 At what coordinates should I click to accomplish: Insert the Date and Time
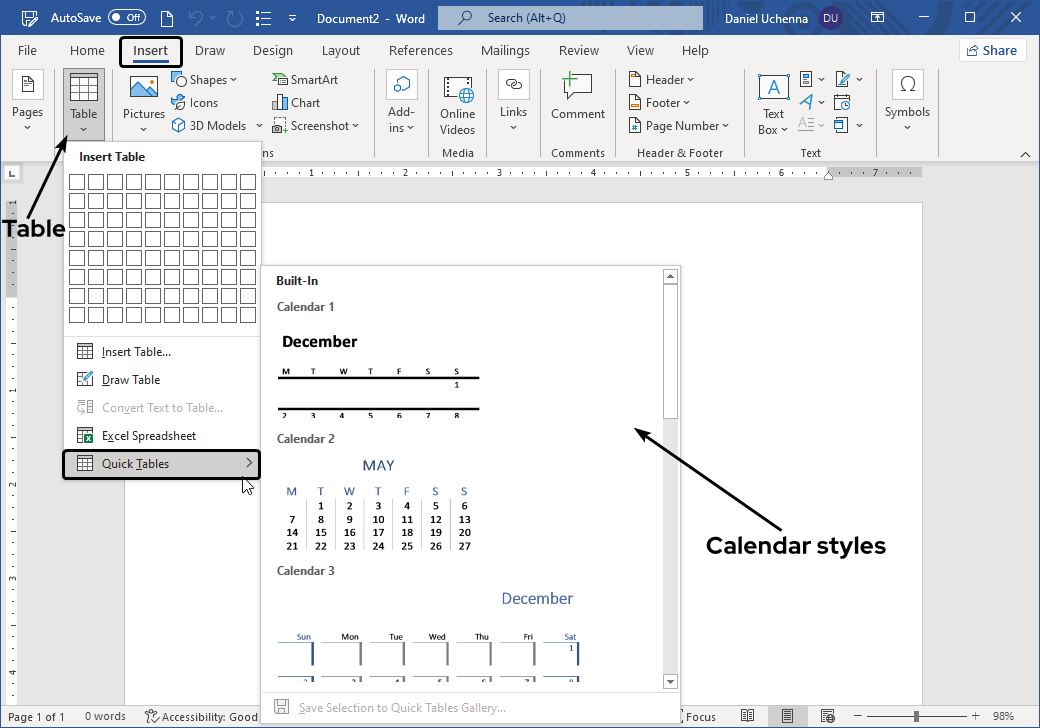point(842,102)
